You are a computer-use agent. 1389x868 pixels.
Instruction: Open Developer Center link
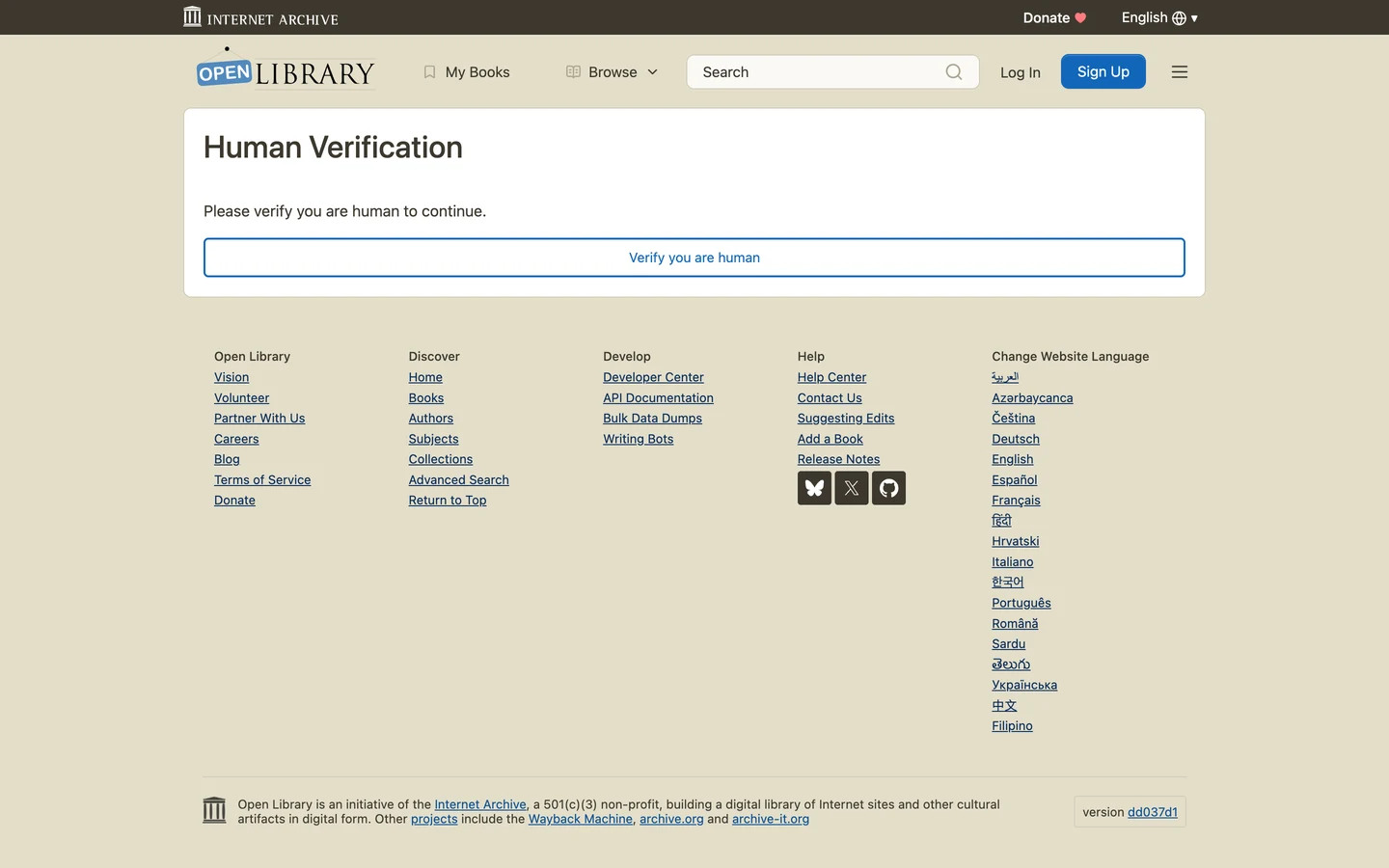(653, 377)
